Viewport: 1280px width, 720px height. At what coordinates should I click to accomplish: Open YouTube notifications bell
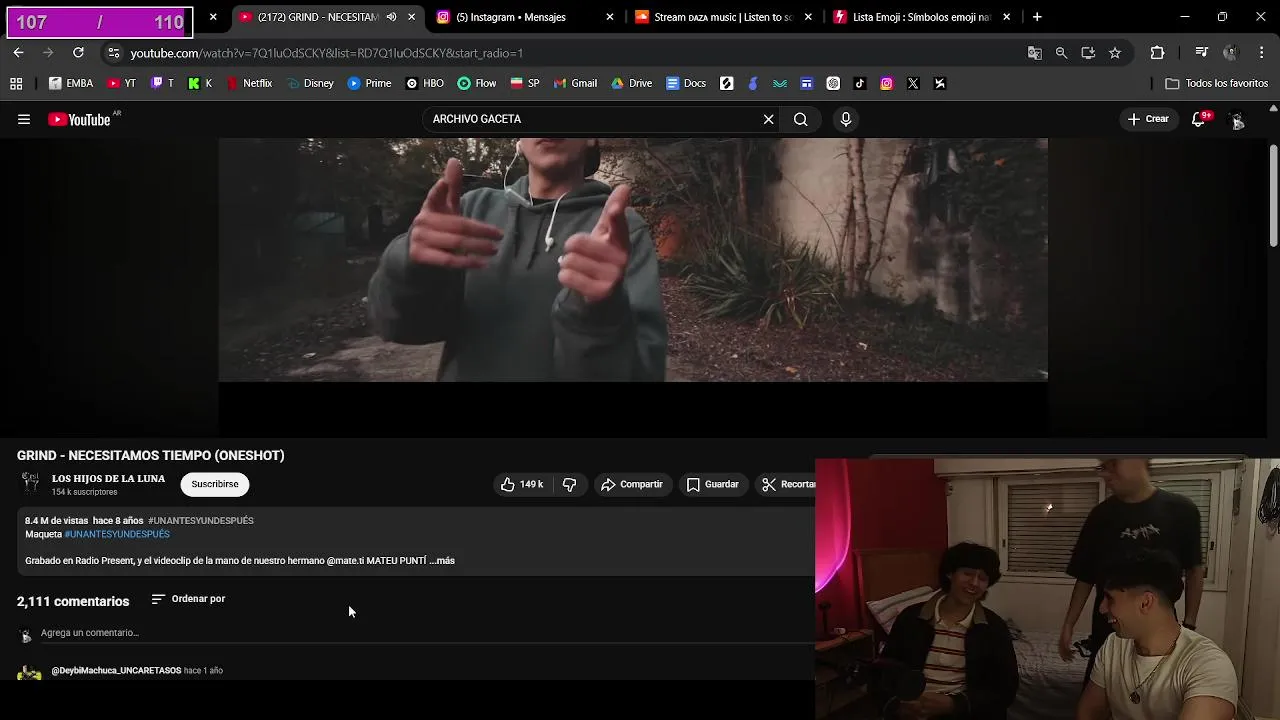pos(1199,119)
